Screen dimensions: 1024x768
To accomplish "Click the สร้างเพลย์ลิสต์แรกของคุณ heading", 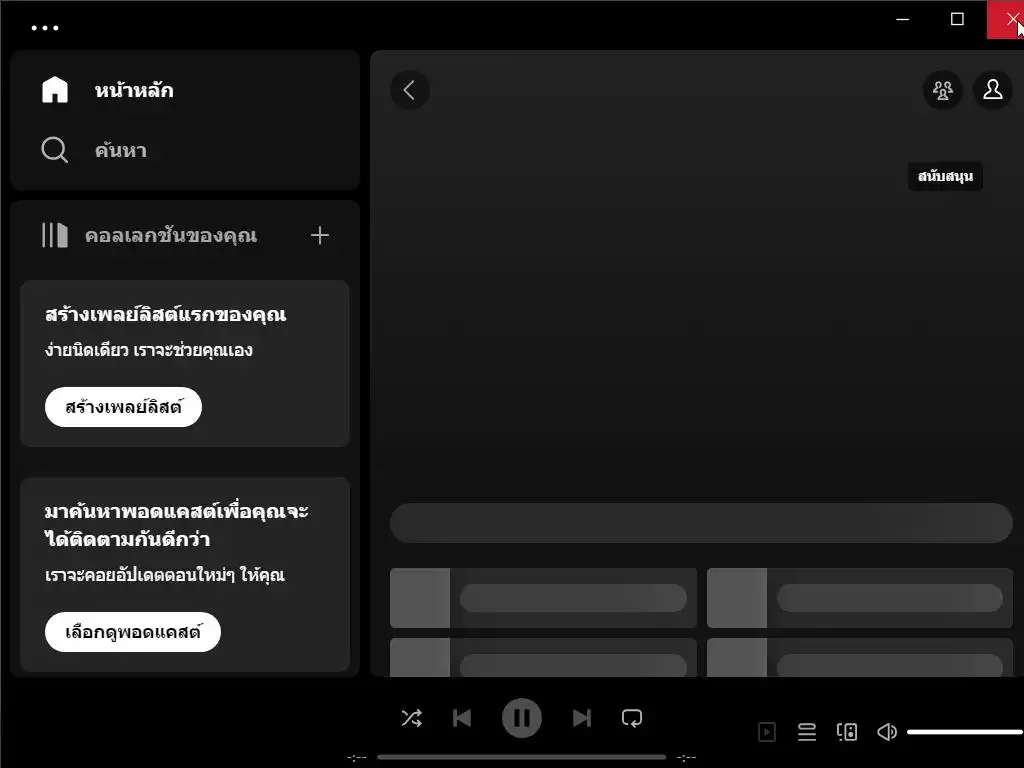I will [x=165, y=315].
